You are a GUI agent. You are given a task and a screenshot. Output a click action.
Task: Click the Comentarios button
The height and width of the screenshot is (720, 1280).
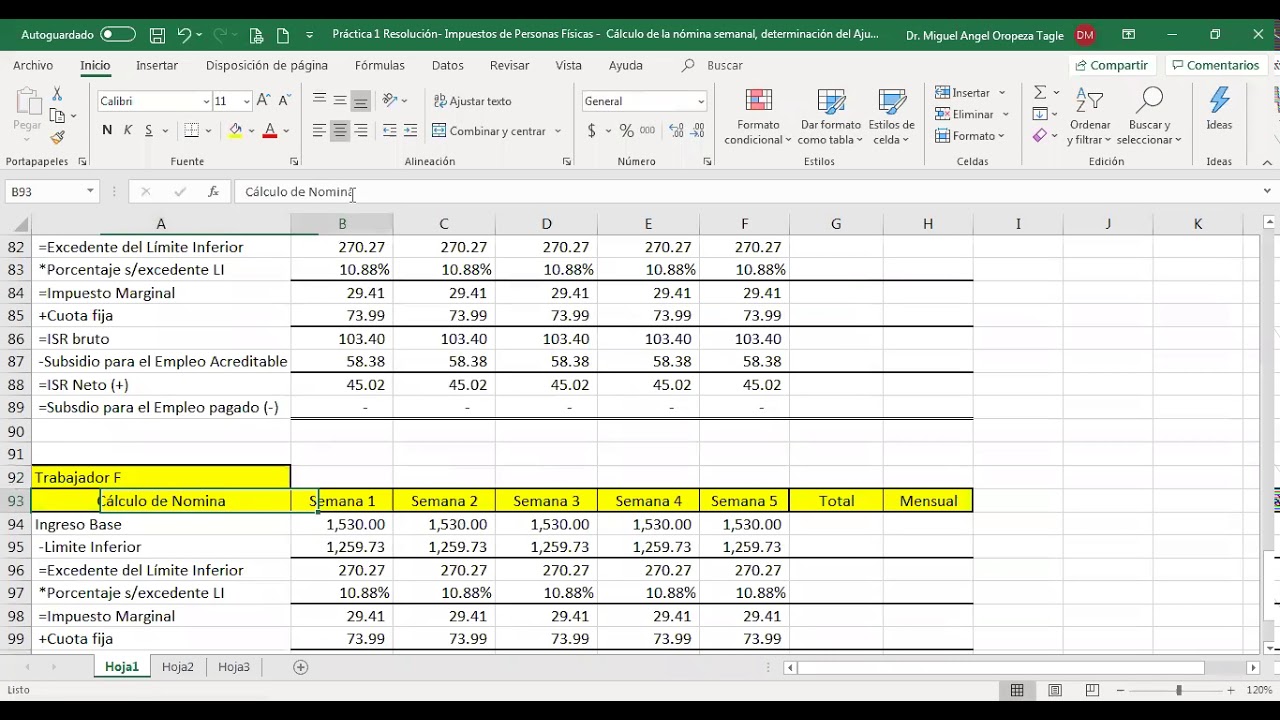point(1215,65)
